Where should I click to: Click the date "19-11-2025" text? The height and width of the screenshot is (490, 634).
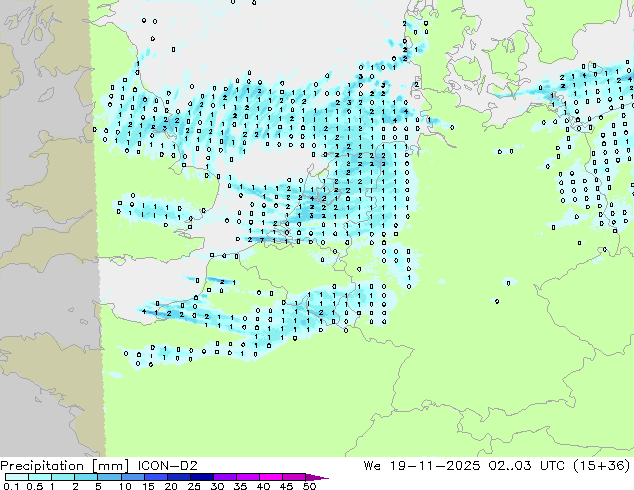[x=435, y=466]
